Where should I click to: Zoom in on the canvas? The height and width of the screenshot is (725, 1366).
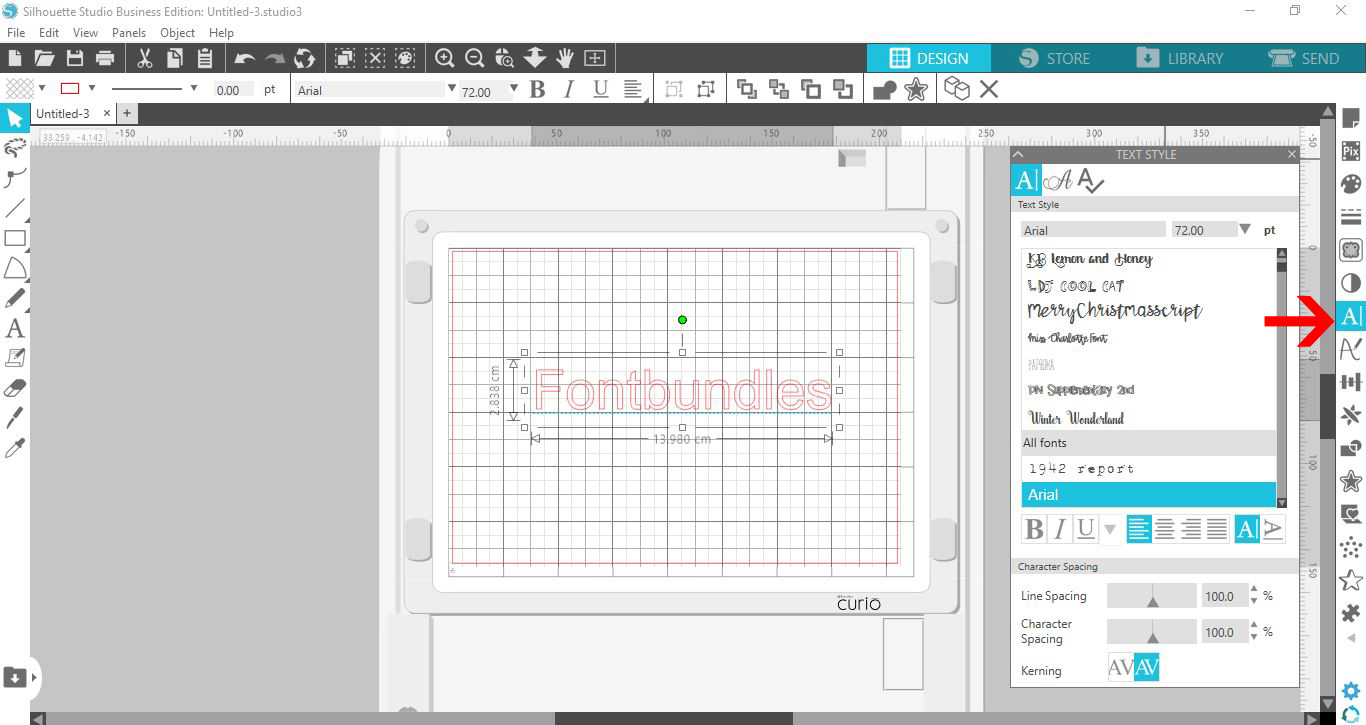click(x=445, y=58)
